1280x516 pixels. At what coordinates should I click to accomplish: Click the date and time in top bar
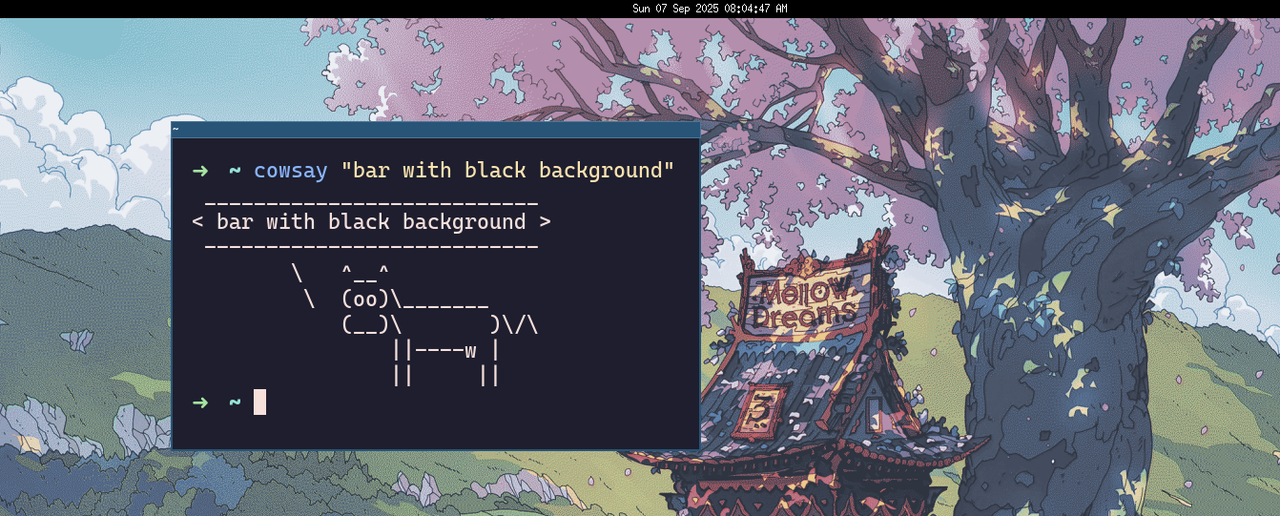pos(710,8)
